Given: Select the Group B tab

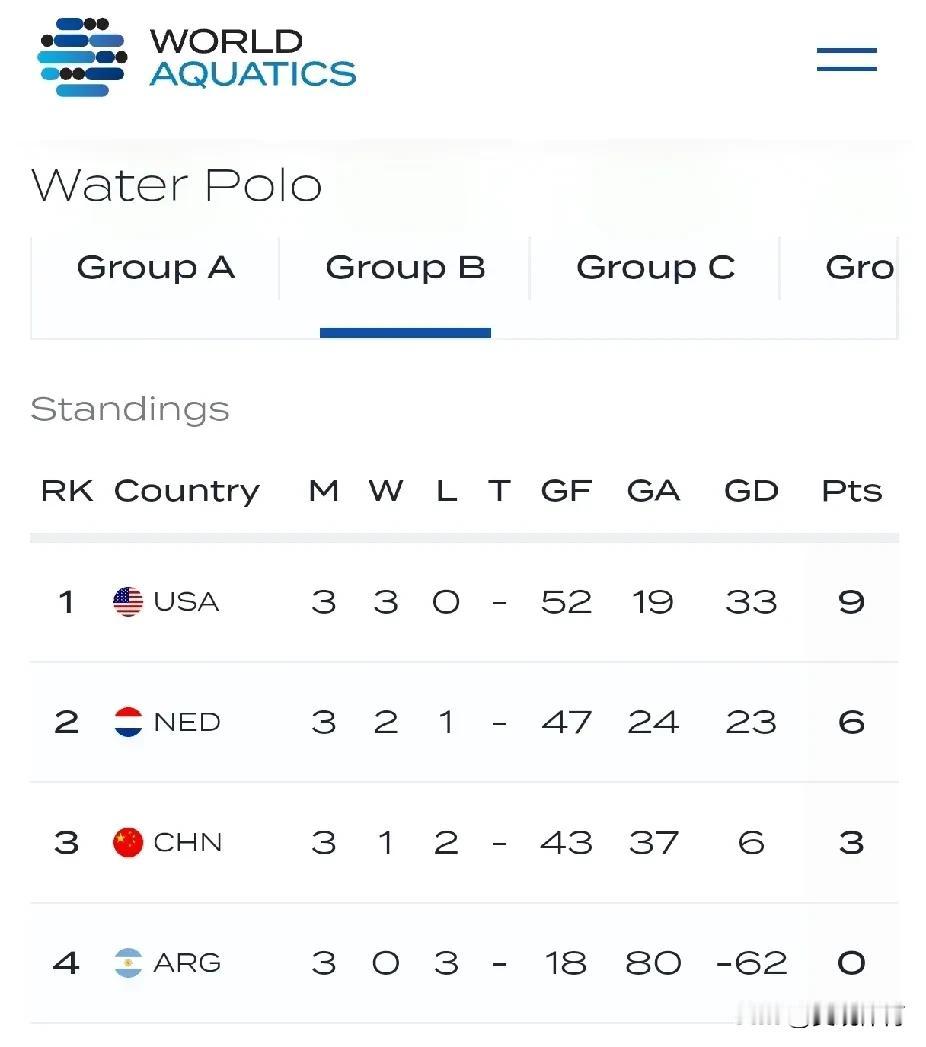Looking at the screenshot, I should click(405, 268).
